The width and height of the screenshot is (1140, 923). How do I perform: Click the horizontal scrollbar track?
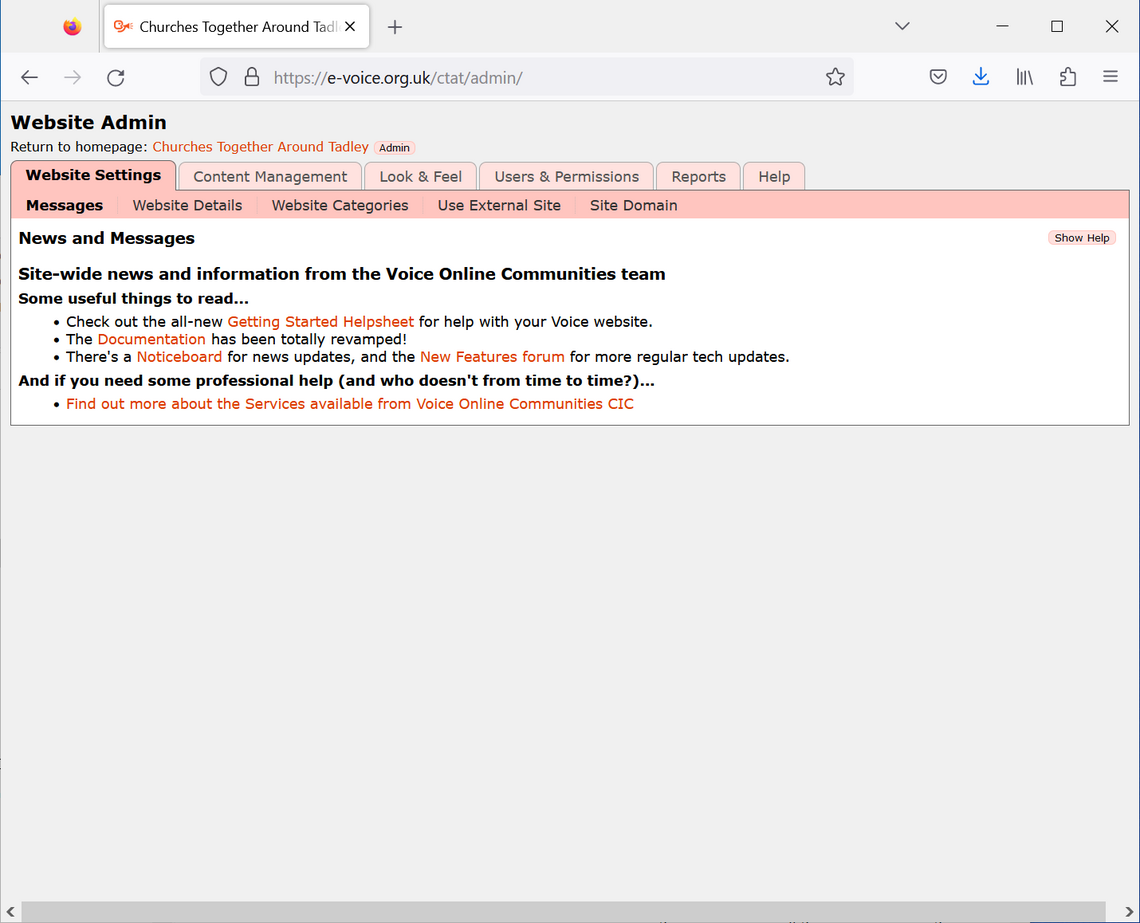[563, 911]
